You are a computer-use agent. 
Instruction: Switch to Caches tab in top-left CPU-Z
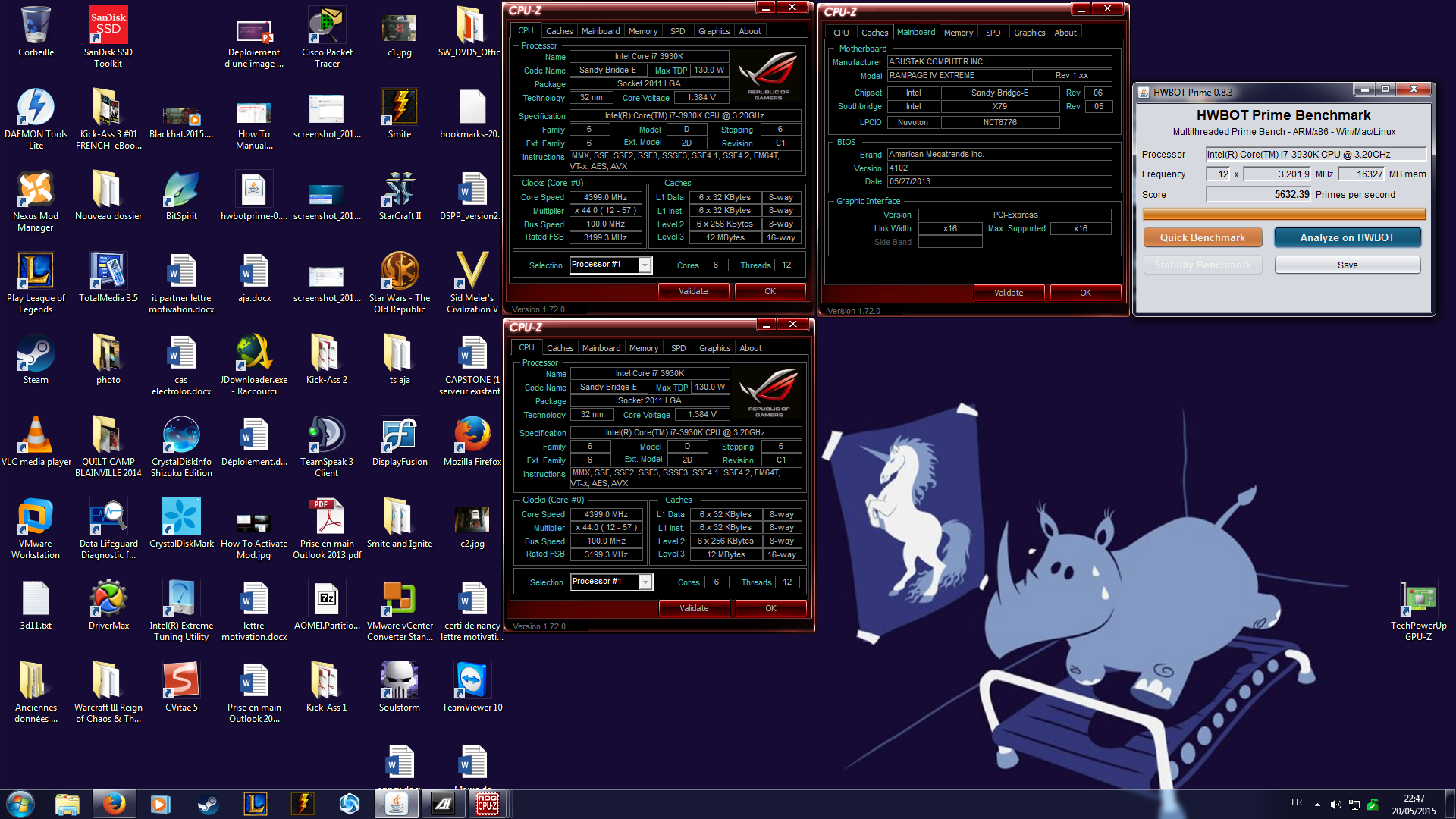(560, 31)
